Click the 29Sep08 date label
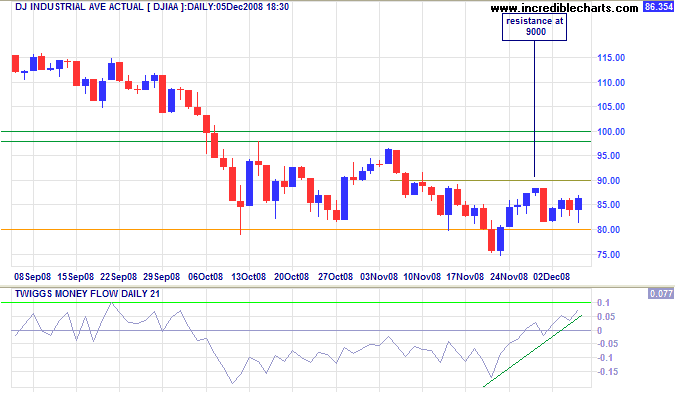Image resolution: width=675 pixels, height=395 pixels. coord(161,277)
